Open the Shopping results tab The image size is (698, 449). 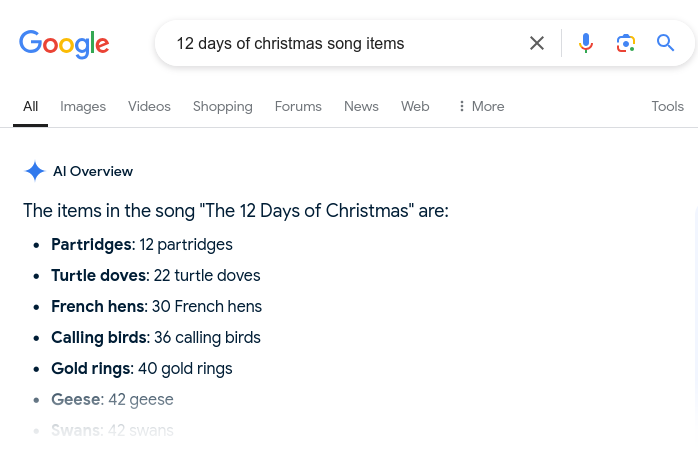click(x=222, y=106)
